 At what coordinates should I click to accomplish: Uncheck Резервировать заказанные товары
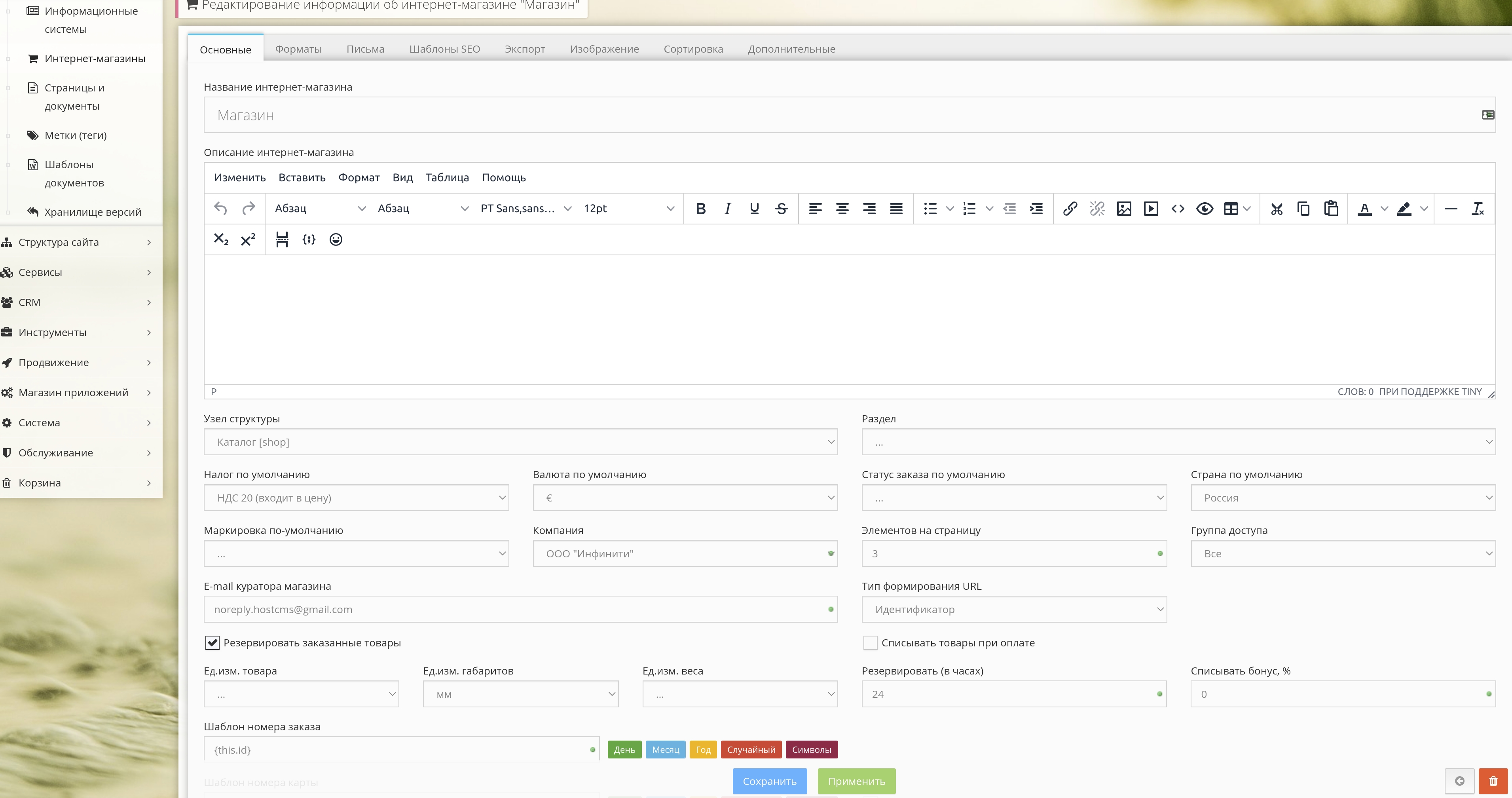212,643
